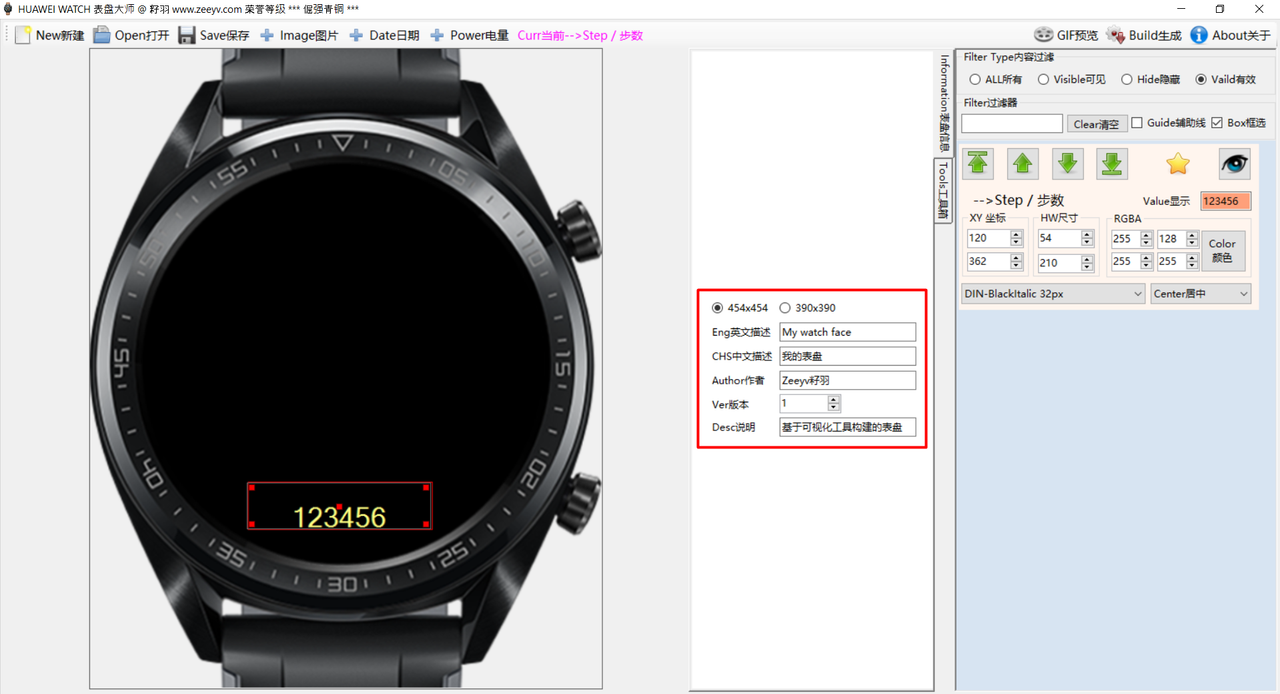The height and width of the screenshot is (694, 1280).
Task: Click the orange Value显示 field showing 123456
Action: 1225,201
